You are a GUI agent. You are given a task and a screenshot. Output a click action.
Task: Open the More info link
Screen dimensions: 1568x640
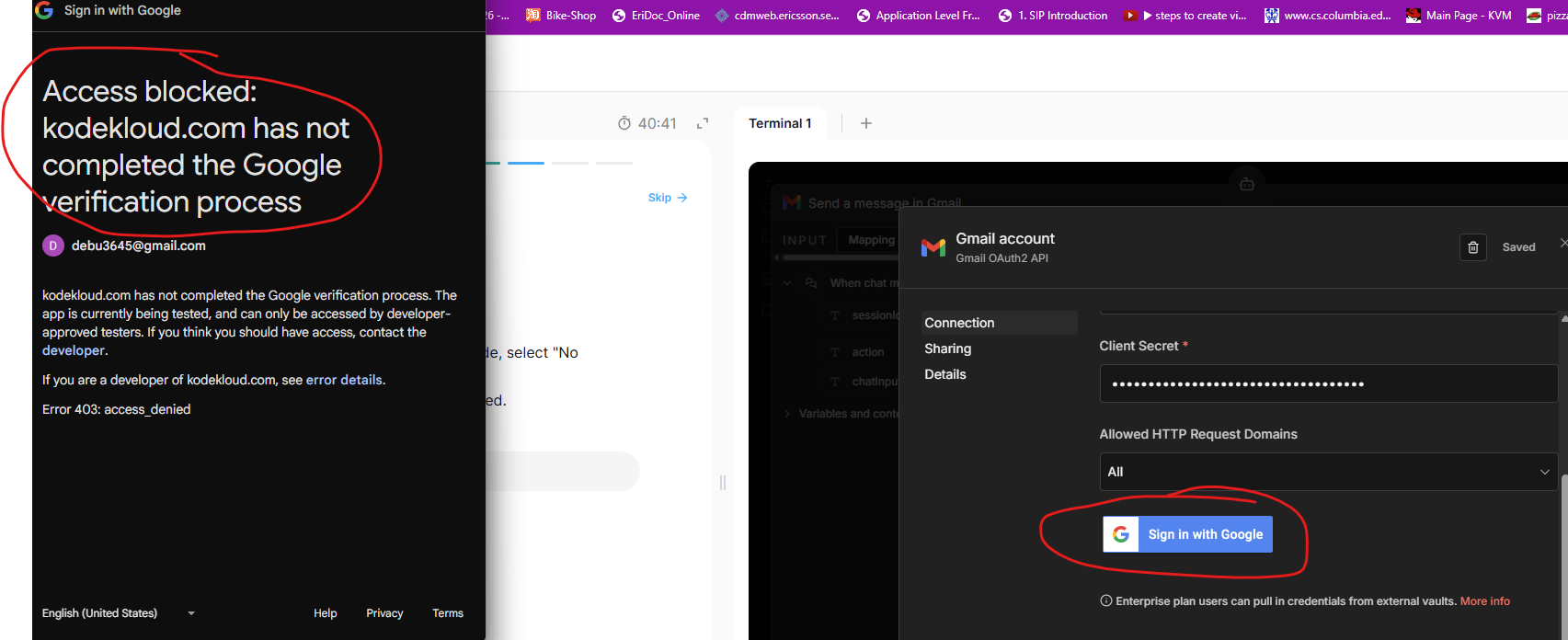point(1485,601)
